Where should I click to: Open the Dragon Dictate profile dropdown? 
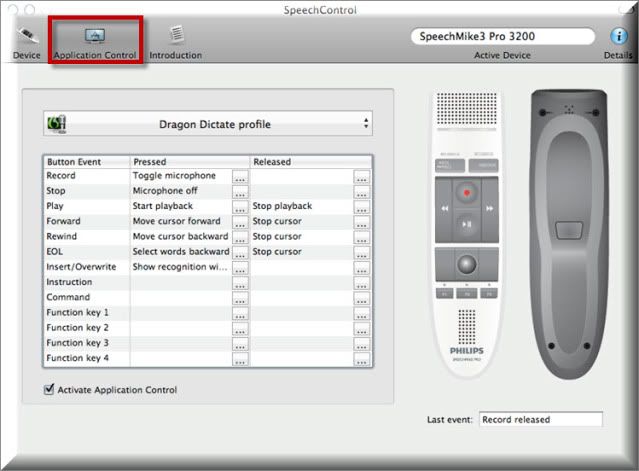coord(208,123)
